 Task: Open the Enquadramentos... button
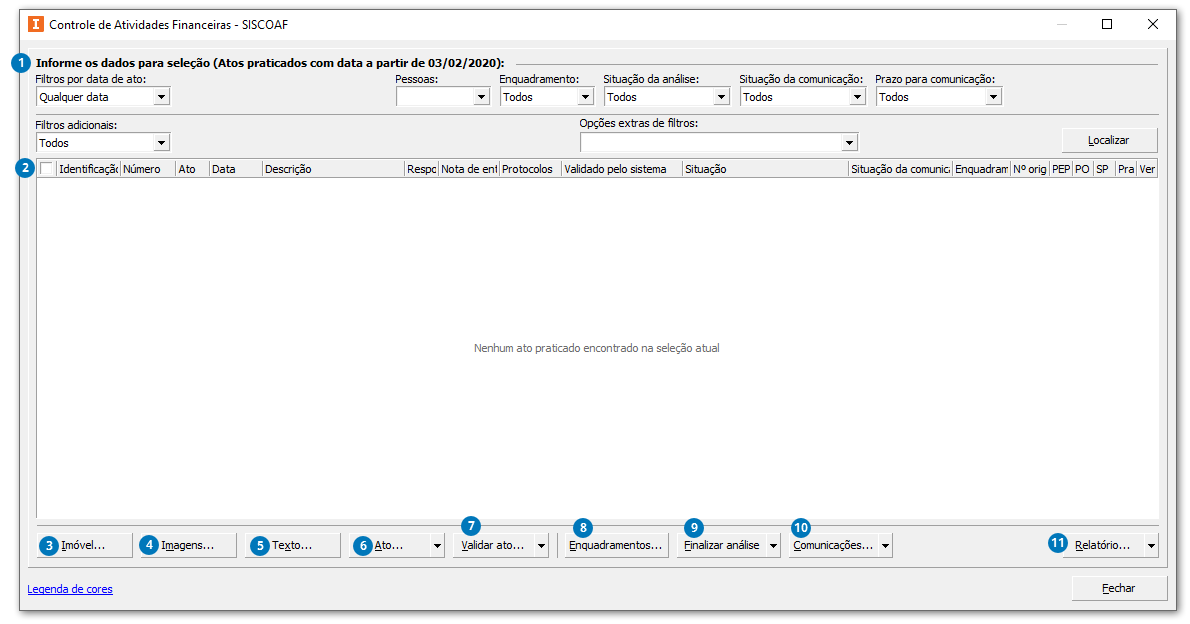(616, 545)
